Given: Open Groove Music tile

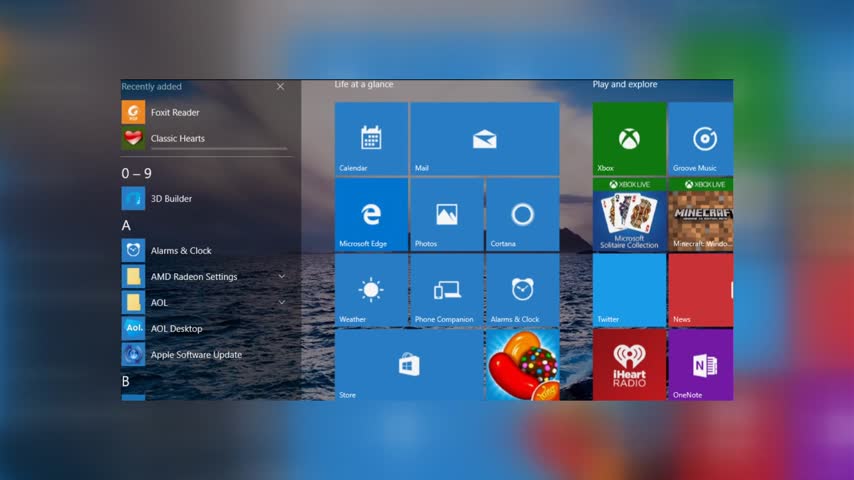Looking at the screenshot, I should point(700,139).
